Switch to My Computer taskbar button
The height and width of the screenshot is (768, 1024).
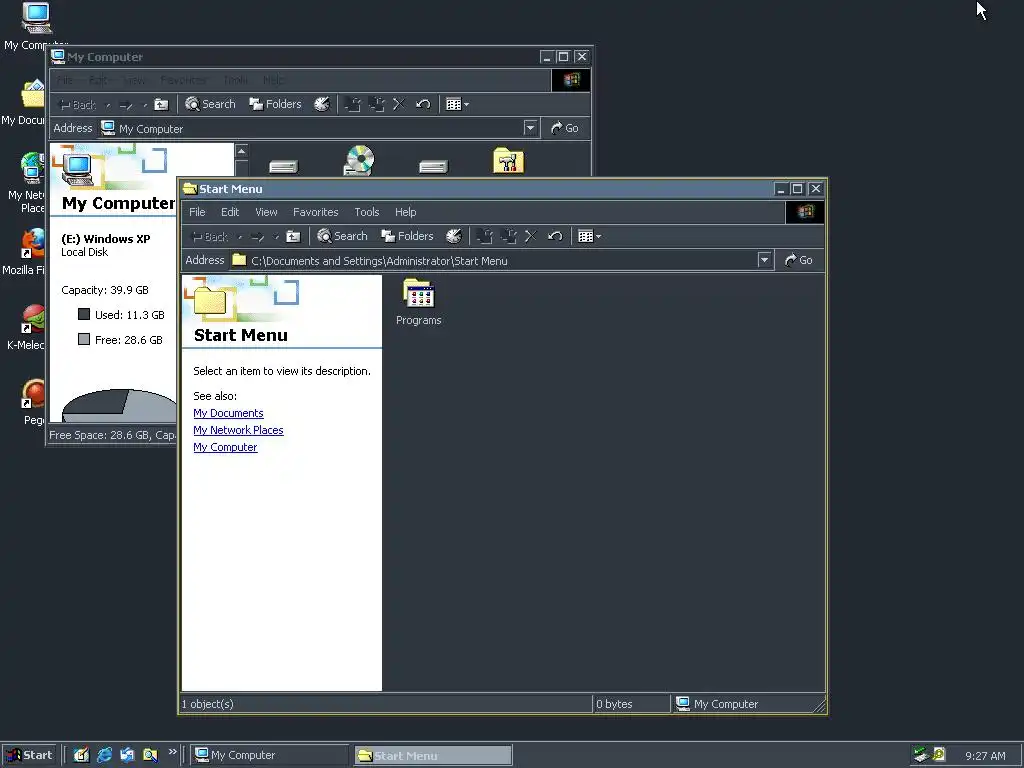click(x=270, y=755)
